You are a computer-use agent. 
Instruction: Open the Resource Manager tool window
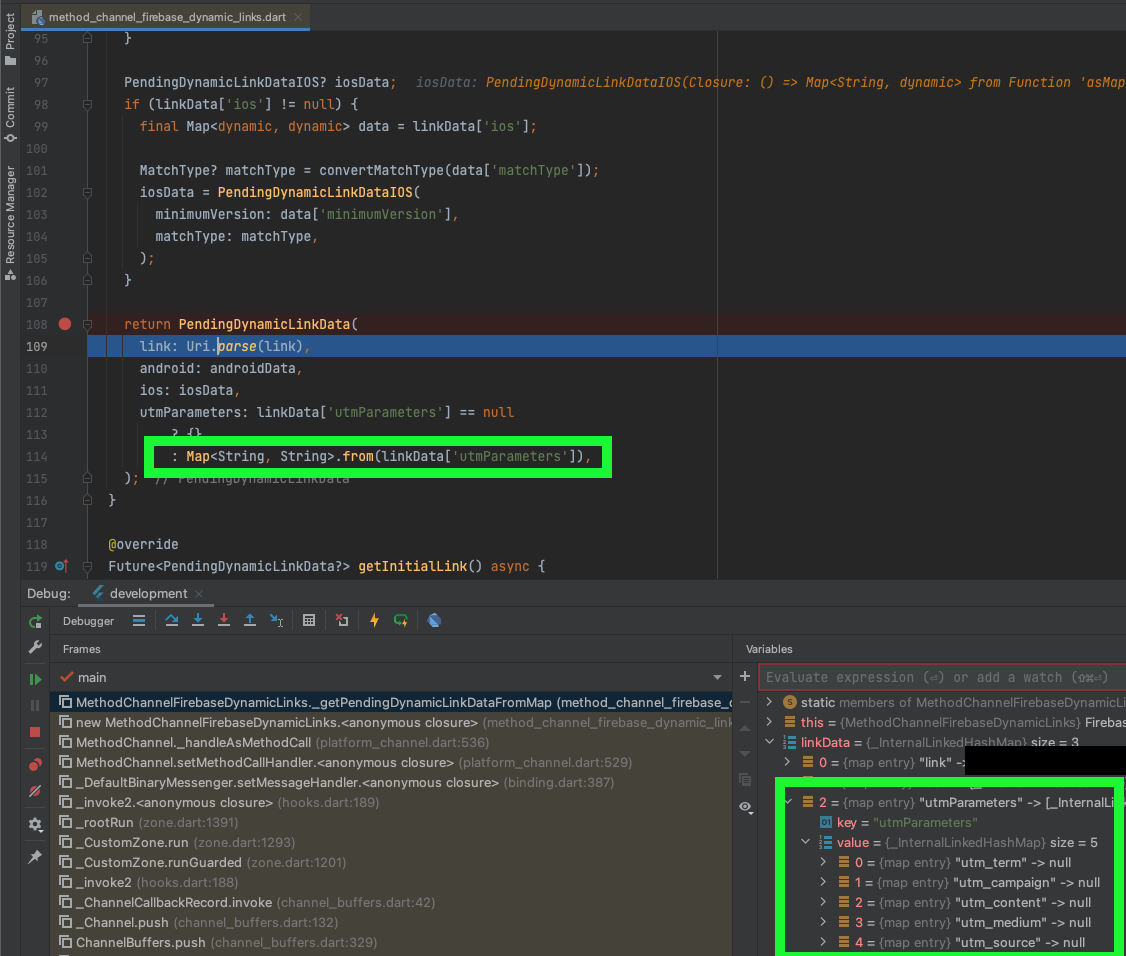click(x=10, y=223)
